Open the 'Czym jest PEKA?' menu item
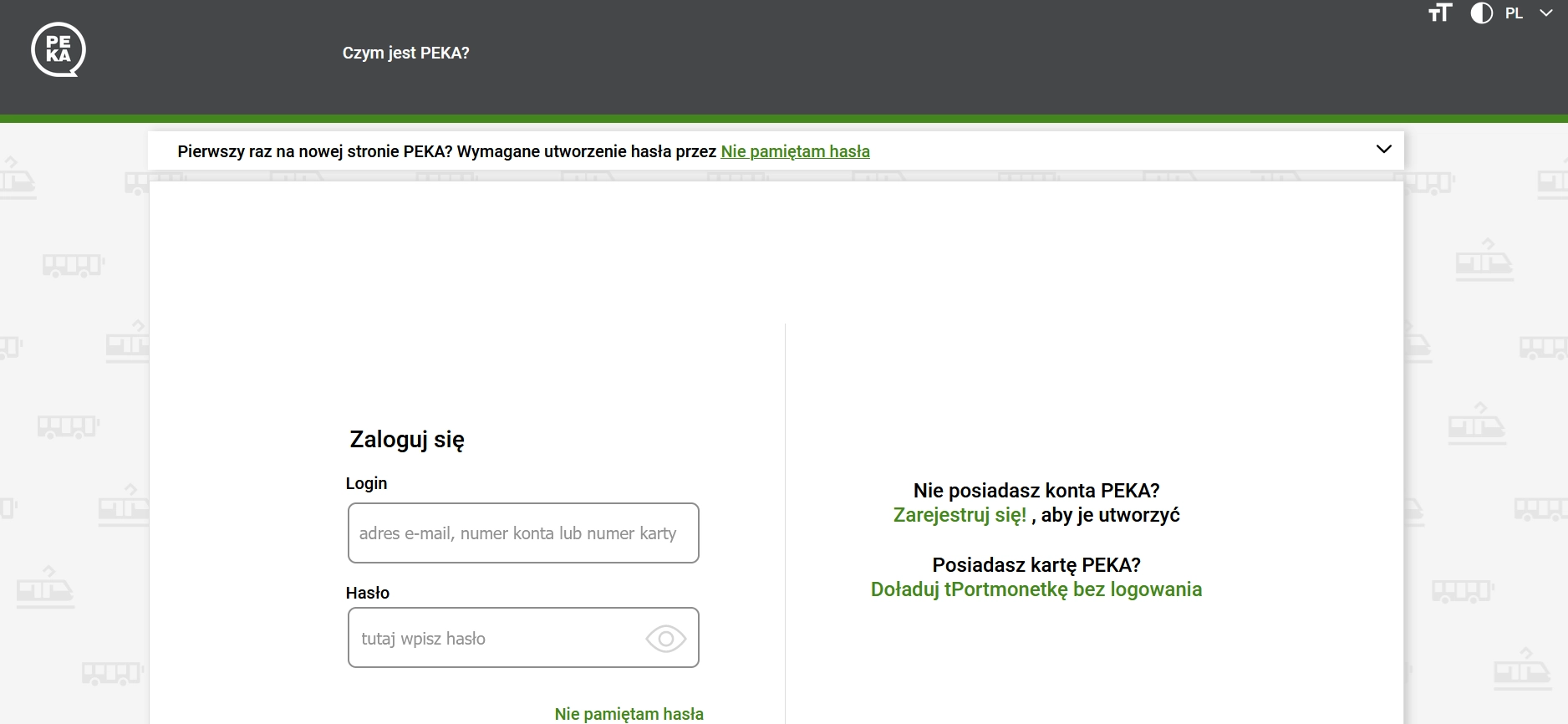 [406, 53]
